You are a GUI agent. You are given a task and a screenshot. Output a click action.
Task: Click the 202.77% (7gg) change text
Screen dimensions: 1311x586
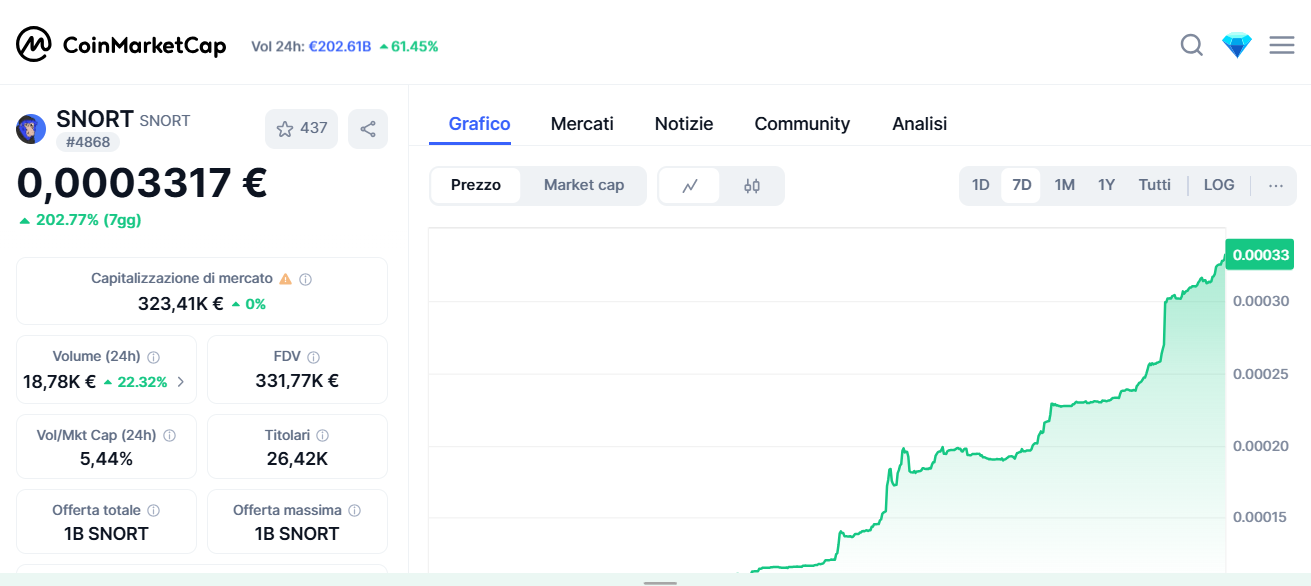pos(89,220)
